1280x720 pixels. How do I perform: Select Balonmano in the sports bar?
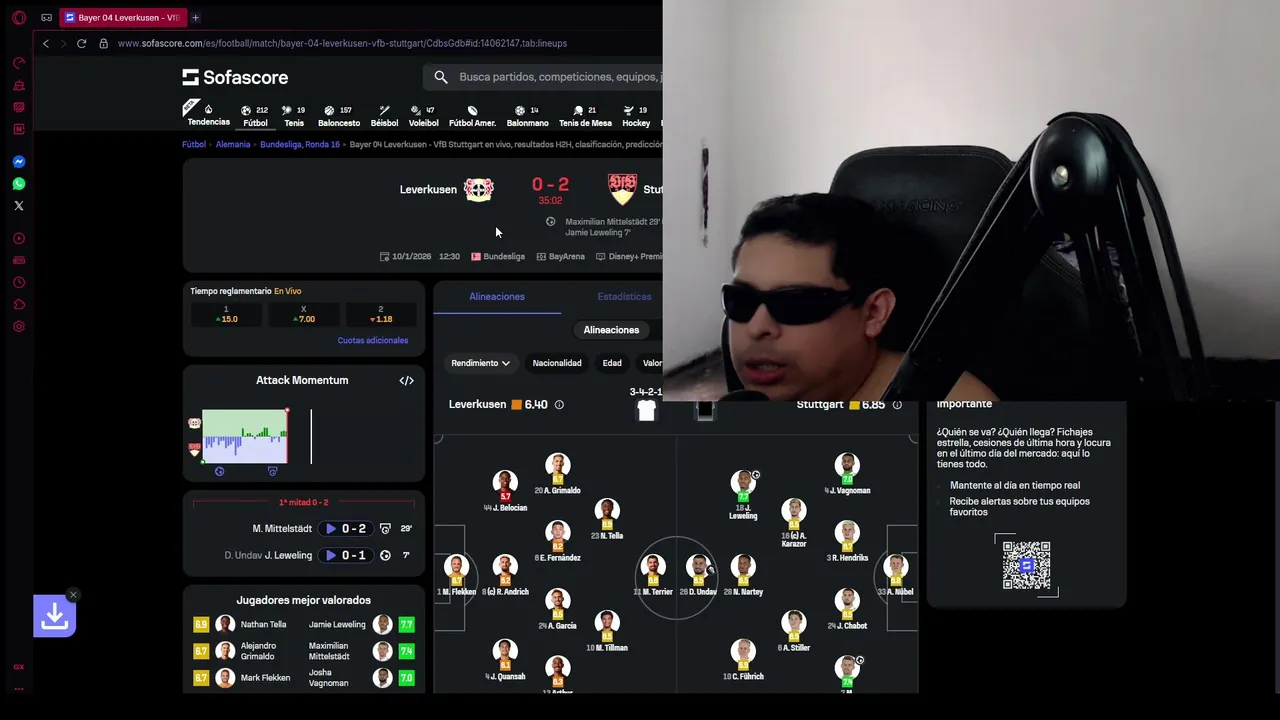(527, 116)
